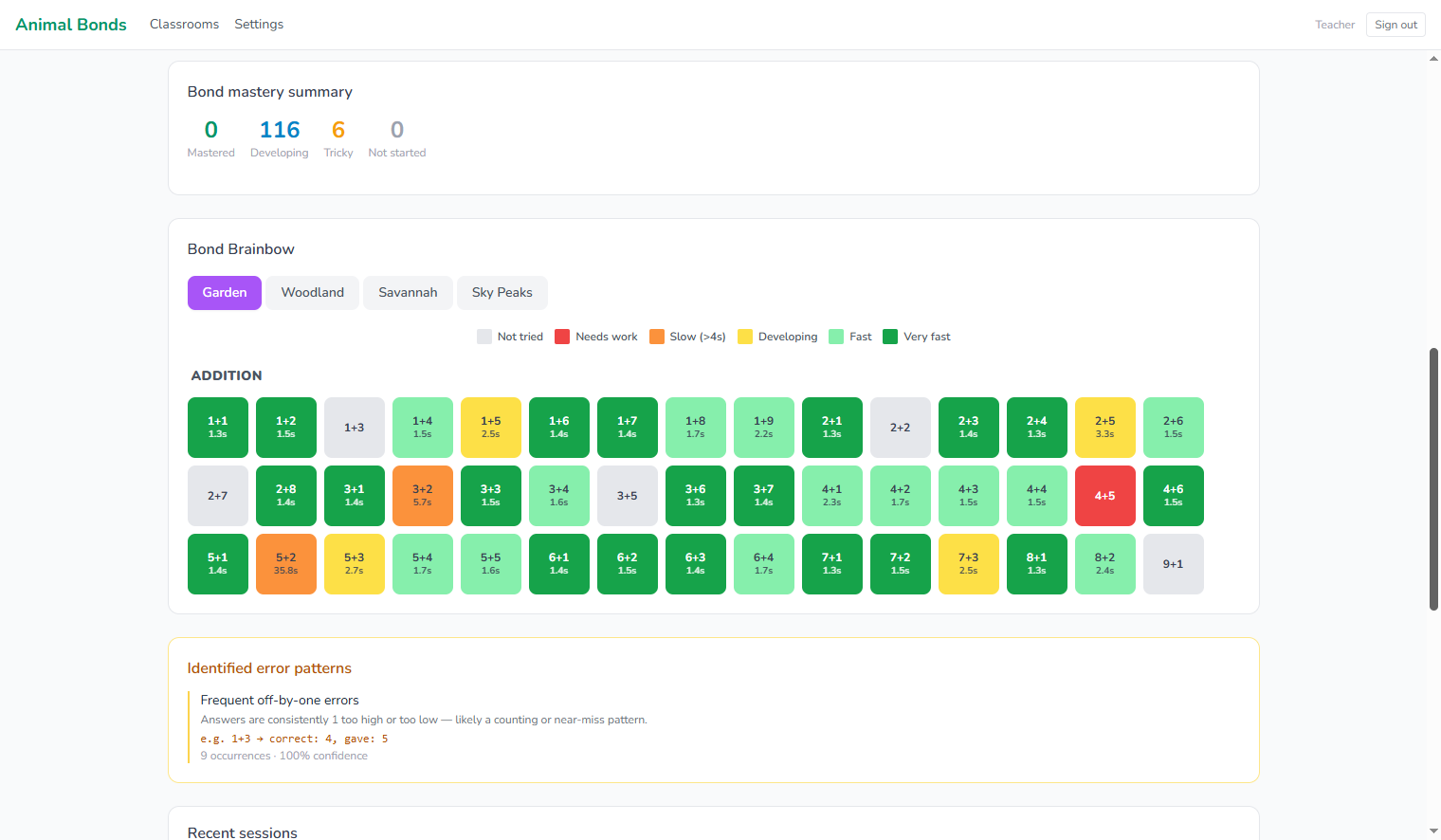
Task: Click the orange 3+2 bond tile
Action: (422, 496)
